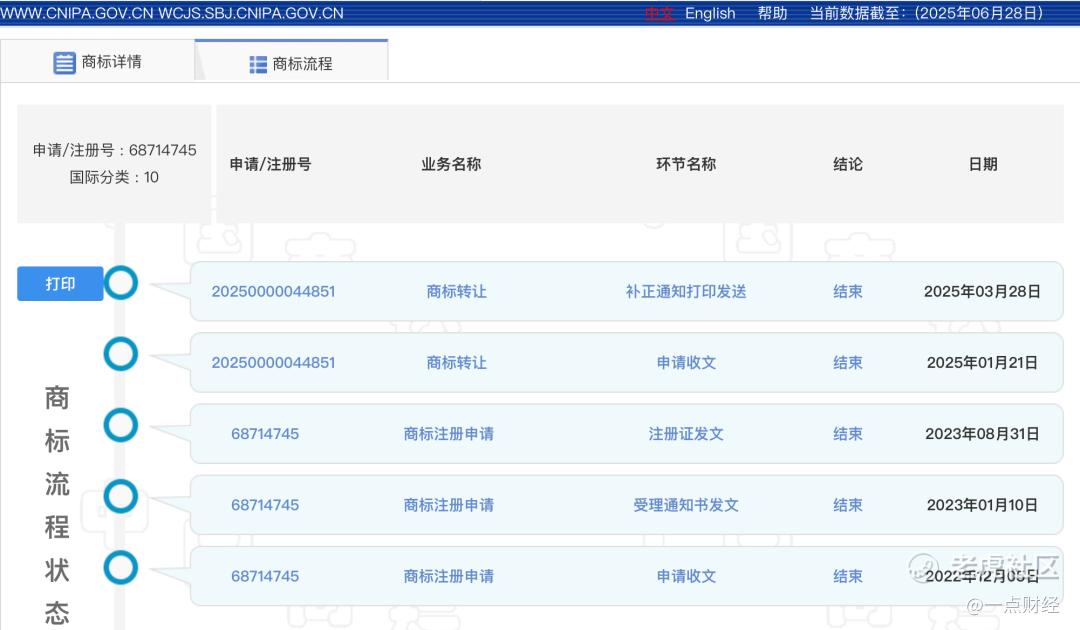Click the date 2023年01月10日
Image resolution: width=1080 pixels, height=630 pixels.
tap(982, 505)
